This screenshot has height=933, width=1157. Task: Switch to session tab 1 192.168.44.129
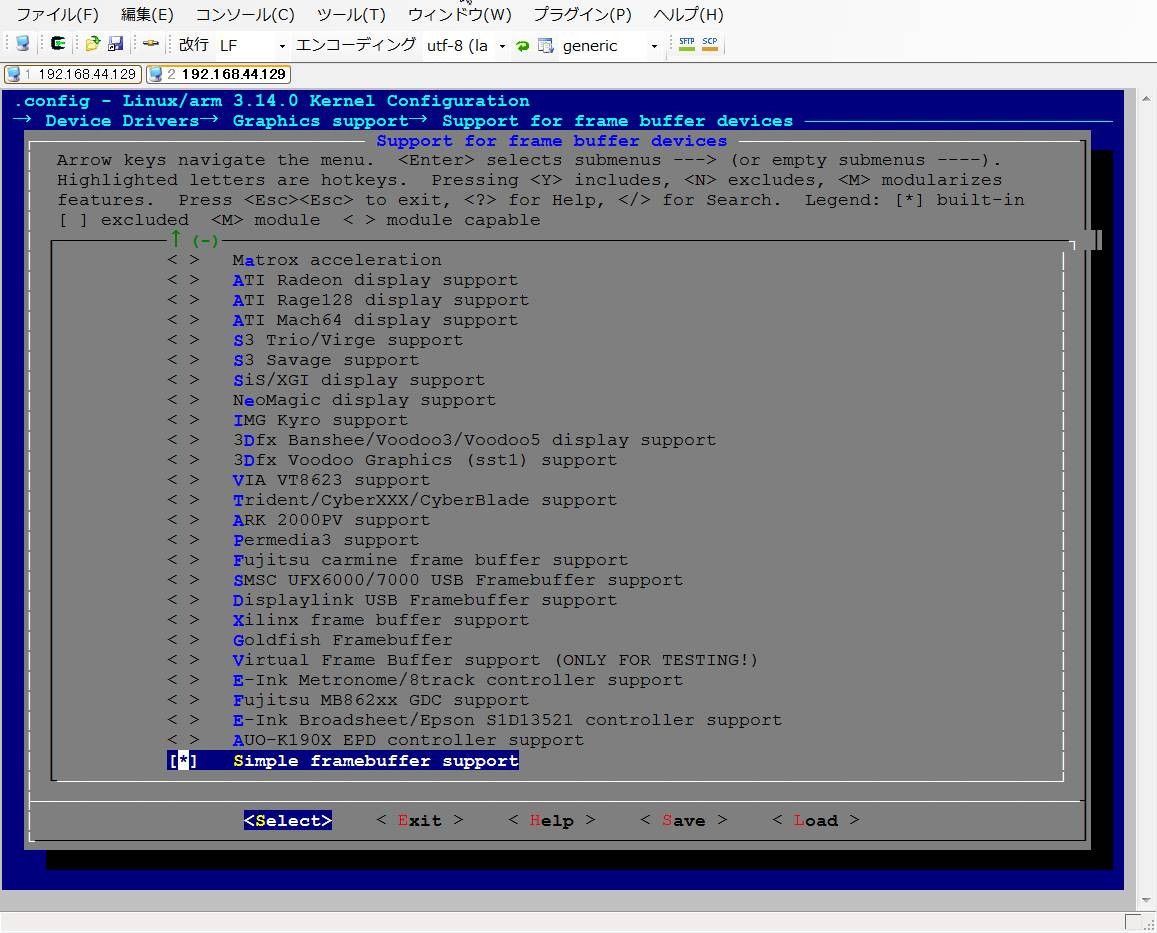(x=73, y=74)
